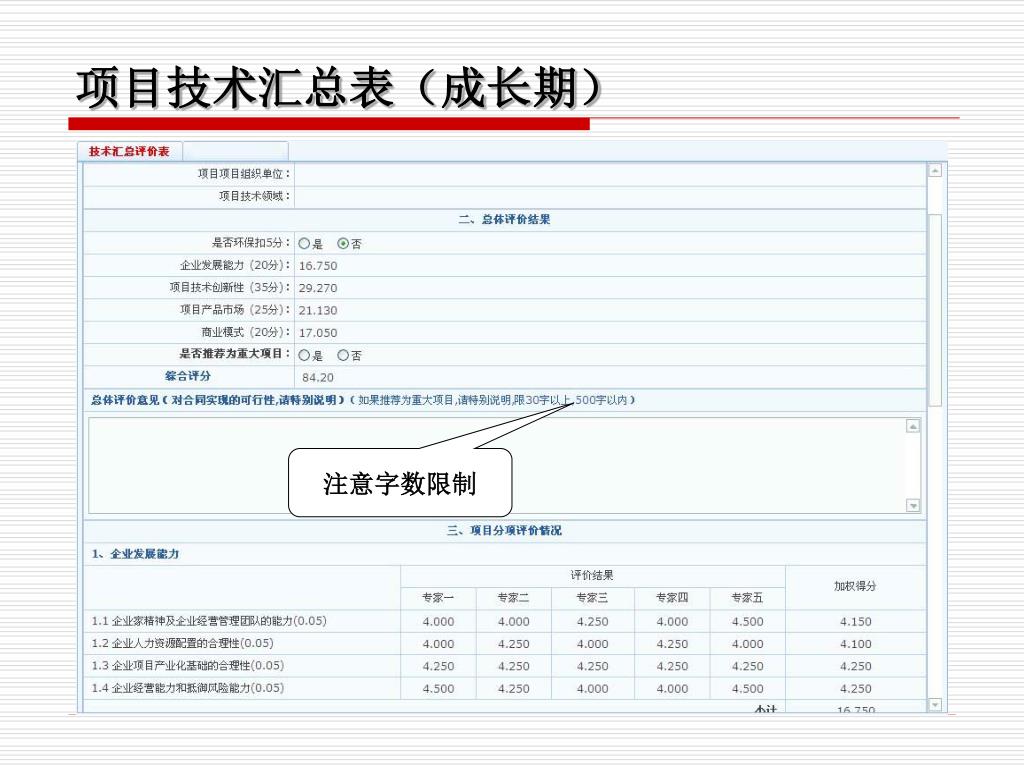Click the text area scroll up arrow
The height and width of the screenshot is (768, 1024).
tap(913, 426)
